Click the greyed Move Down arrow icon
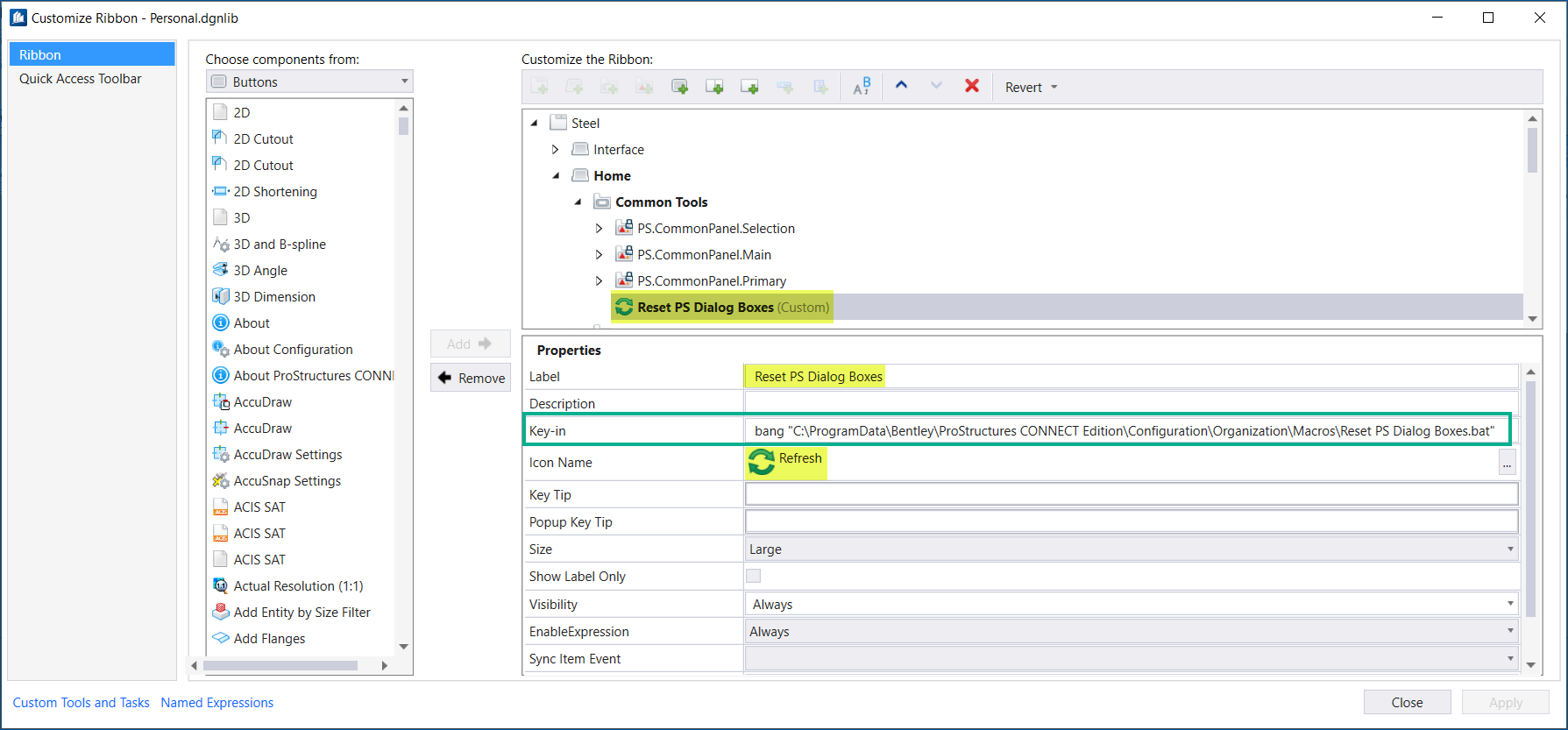 (936, 86)
